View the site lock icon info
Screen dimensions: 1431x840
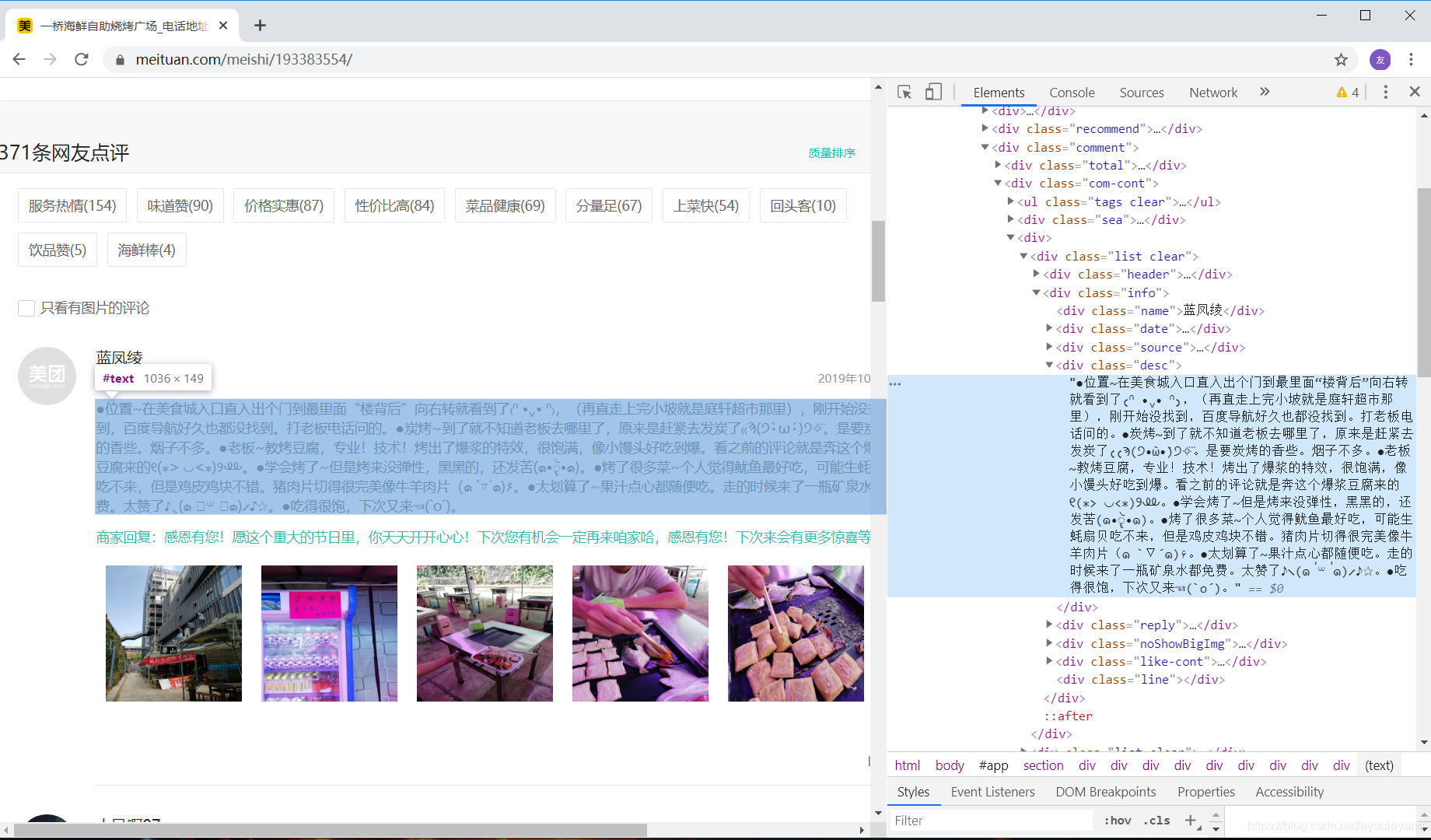tap(120, 60)
